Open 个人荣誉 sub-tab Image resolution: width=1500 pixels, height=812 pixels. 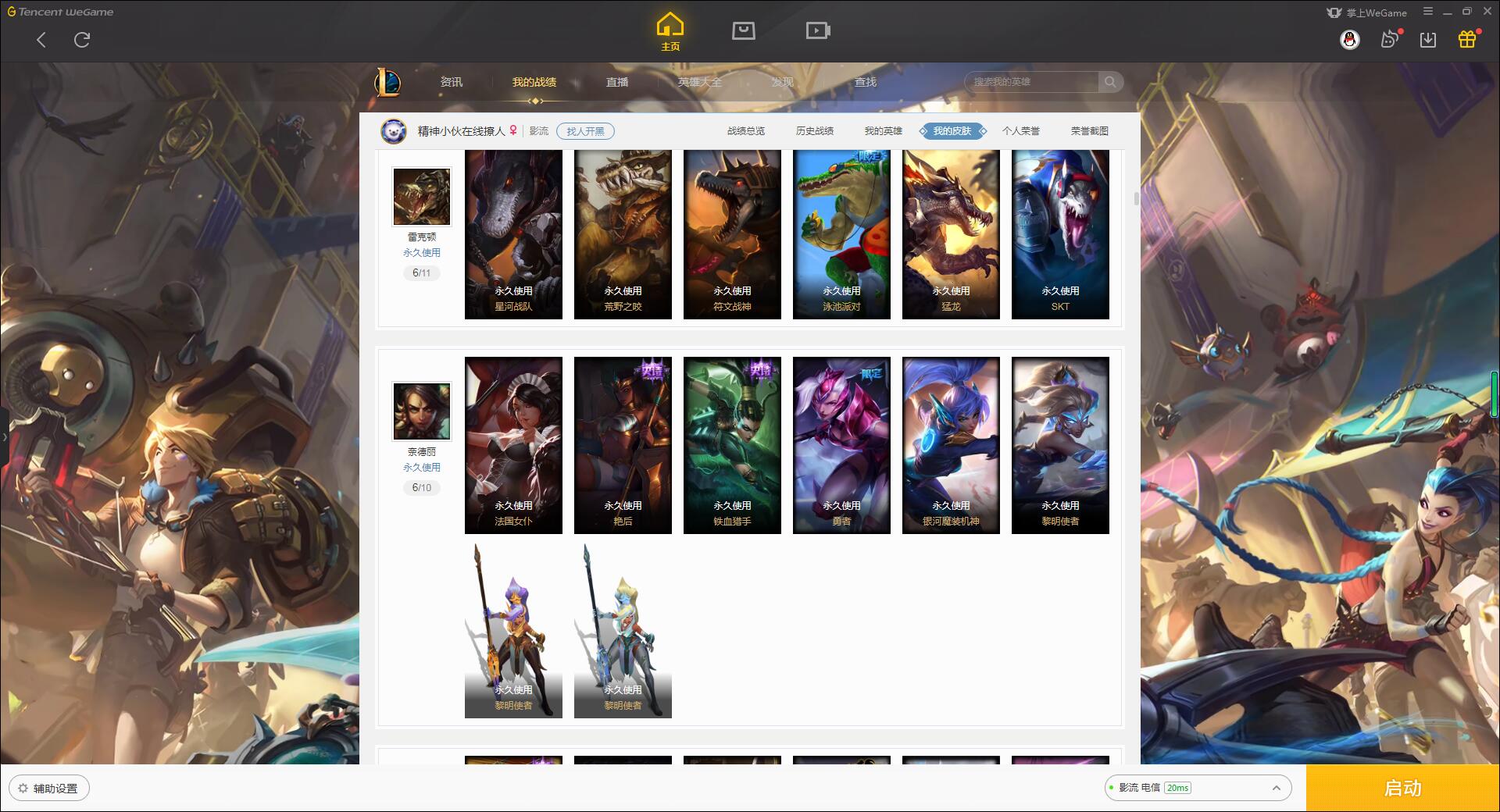point(1021,131)
